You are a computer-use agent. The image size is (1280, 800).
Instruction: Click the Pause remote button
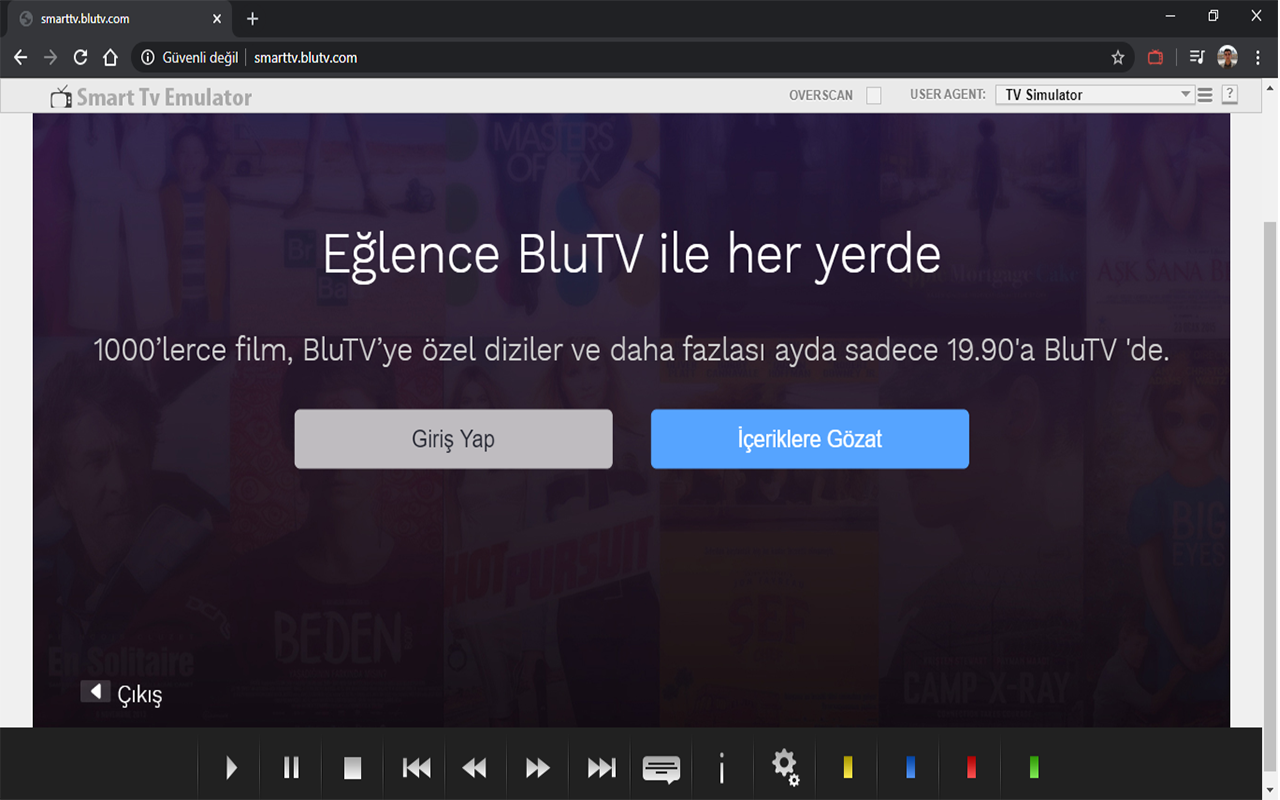pyautogui.click(x=291, y=767)
